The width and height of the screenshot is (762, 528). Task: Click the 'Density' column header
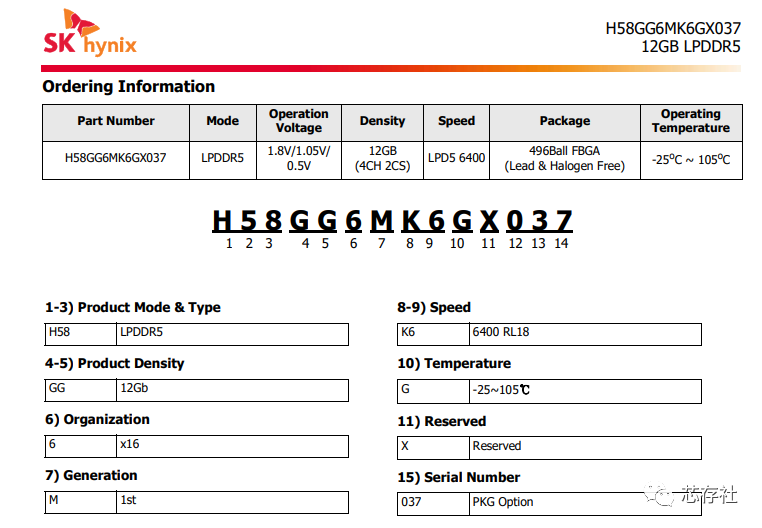382,121
